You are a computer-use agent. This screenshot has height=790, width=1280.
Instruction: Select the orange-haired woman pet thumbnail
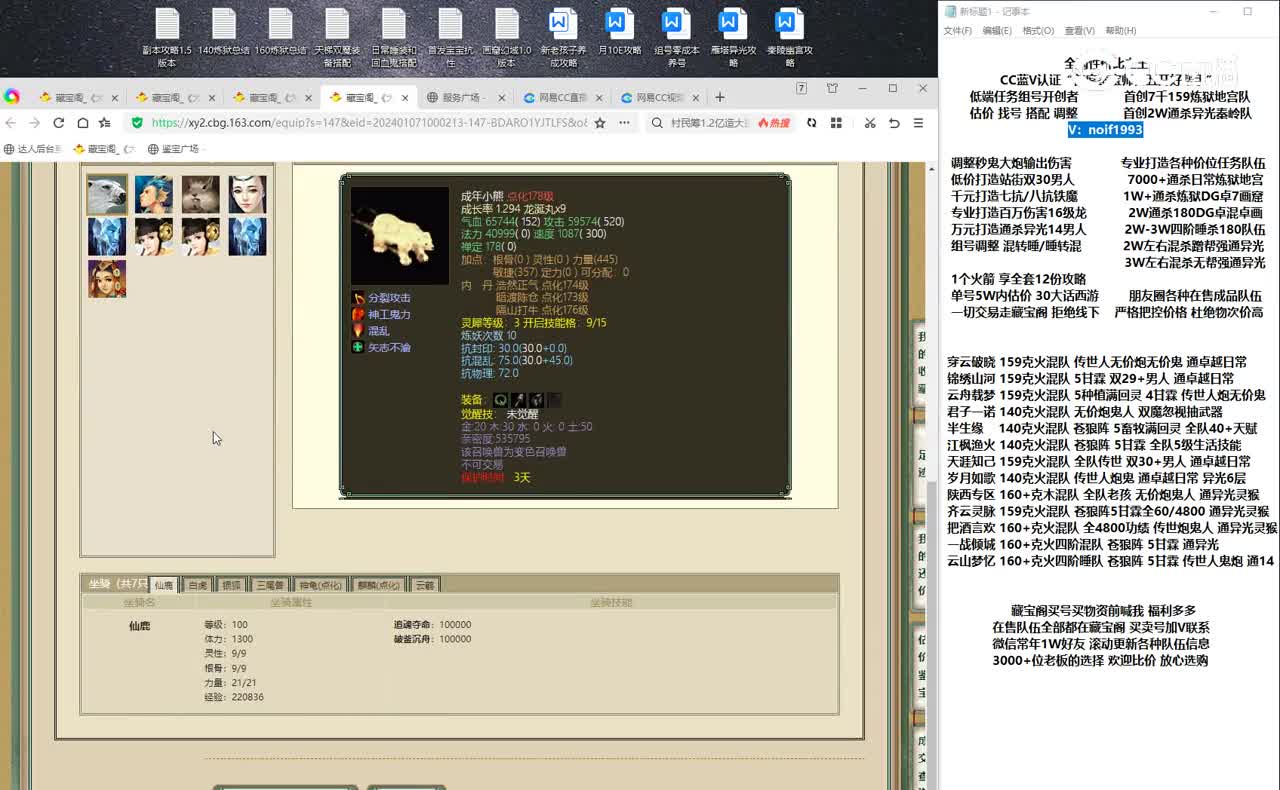tap(107, 279)
